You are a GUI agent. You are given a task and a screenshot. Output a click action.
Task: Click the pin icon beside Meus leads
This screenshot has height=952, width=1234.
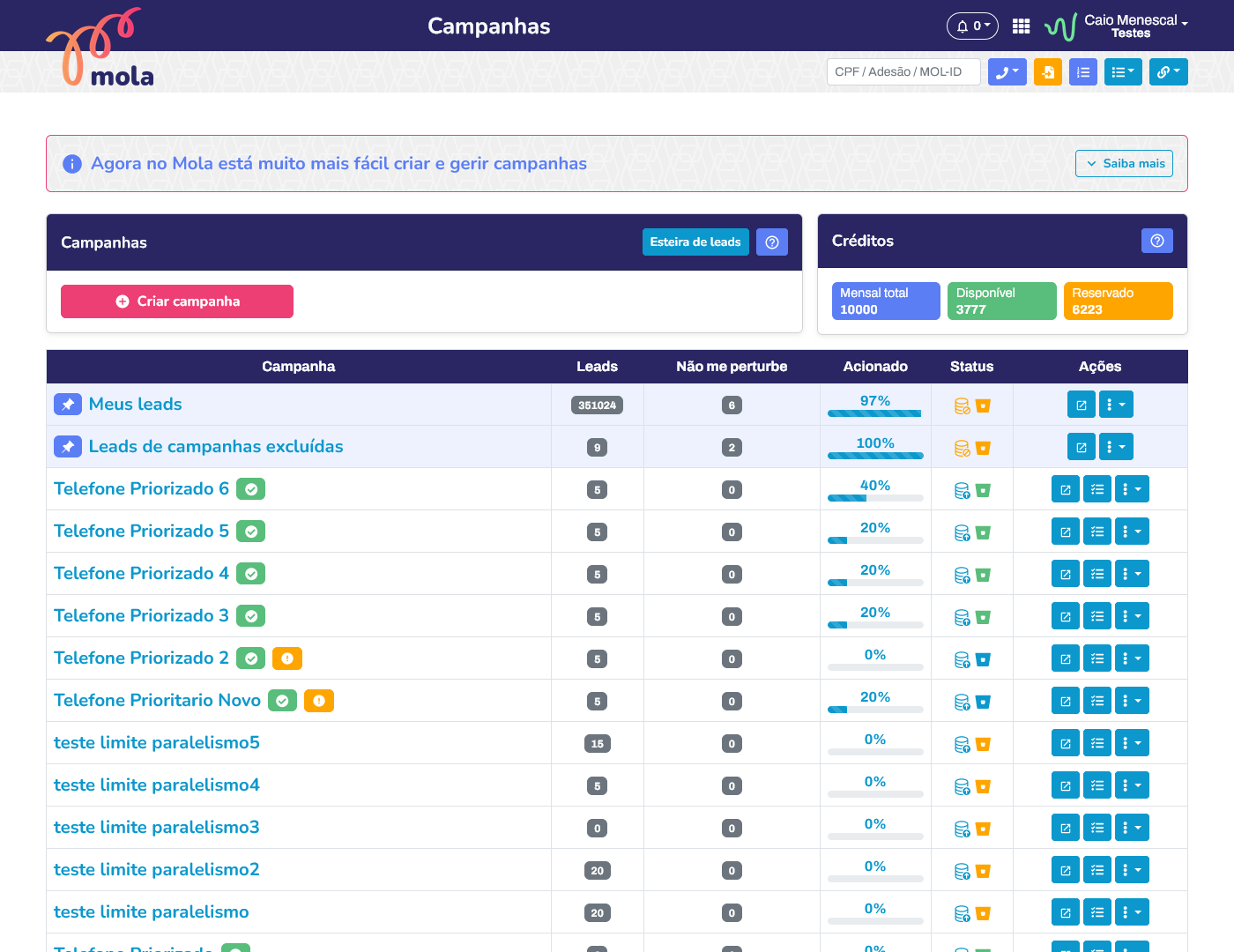point(68,404)
